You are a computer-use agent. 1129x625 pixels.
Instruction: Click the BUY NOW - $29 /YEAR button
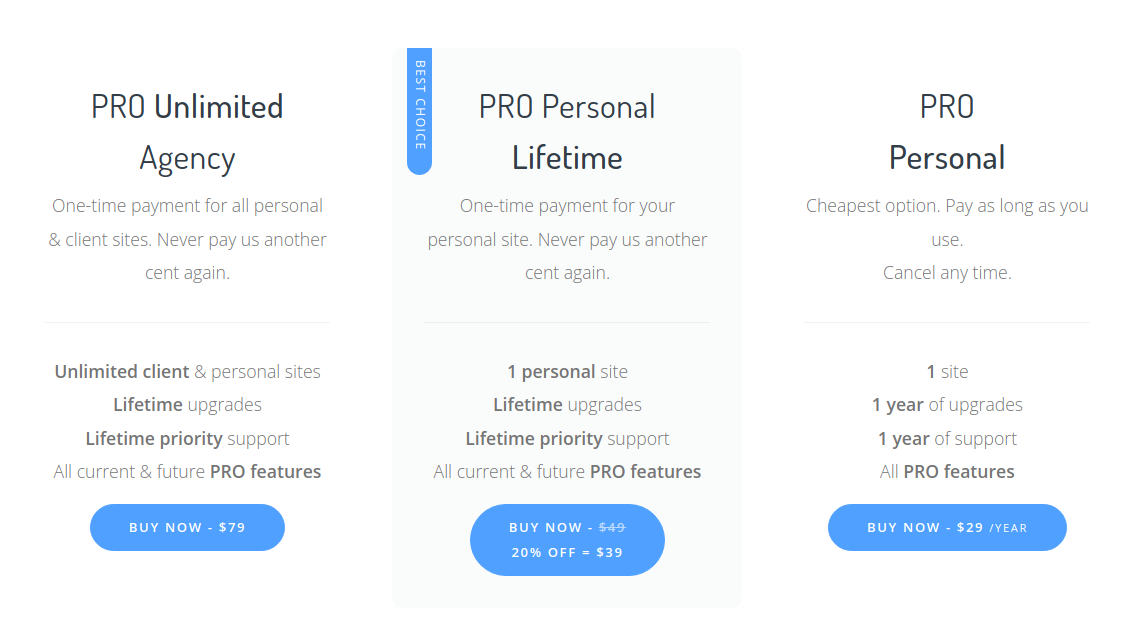tap(947, 527)
